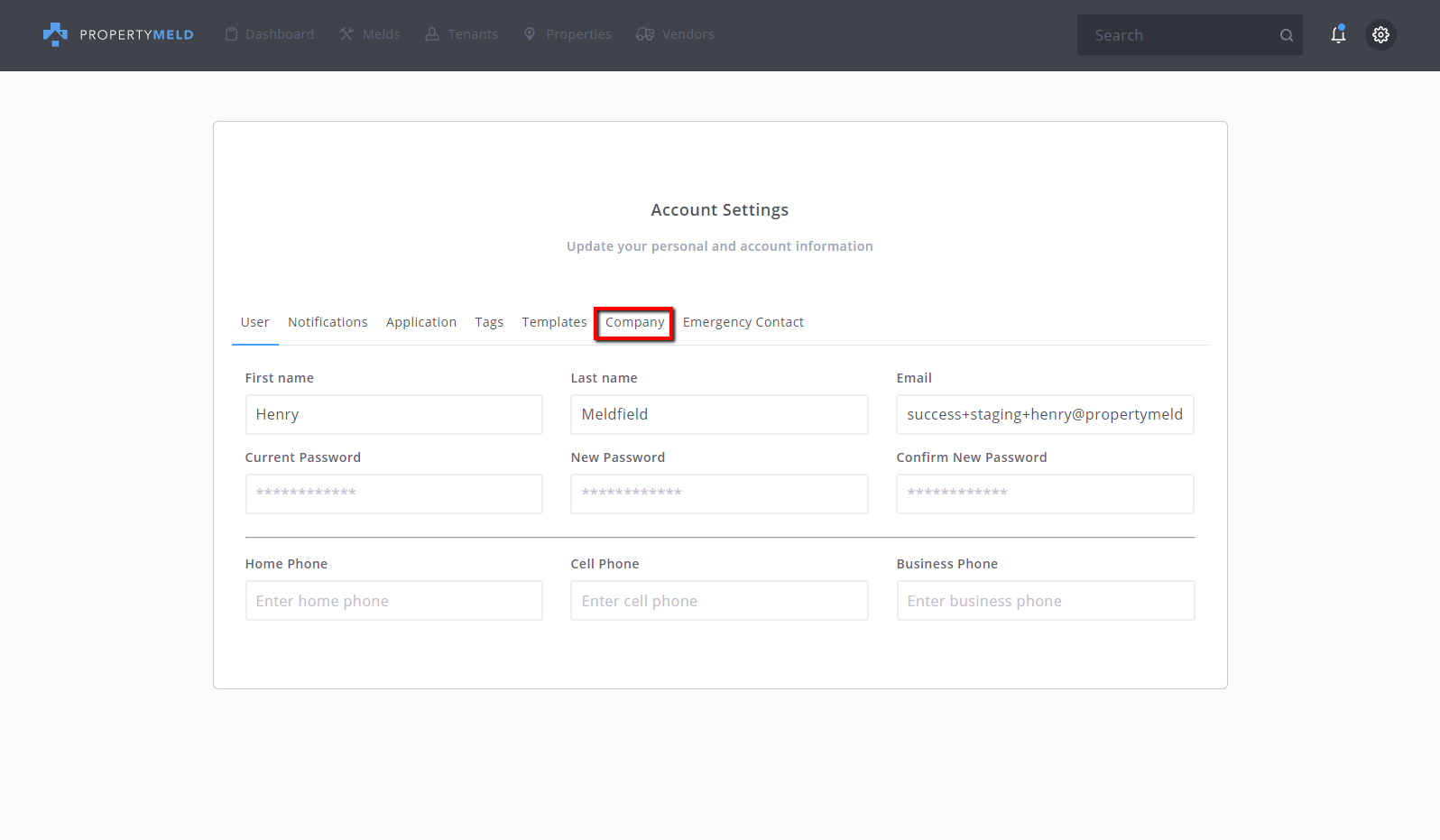Open the Dashboard nav item
1440x840 pixels.
(x=270, y=34)
